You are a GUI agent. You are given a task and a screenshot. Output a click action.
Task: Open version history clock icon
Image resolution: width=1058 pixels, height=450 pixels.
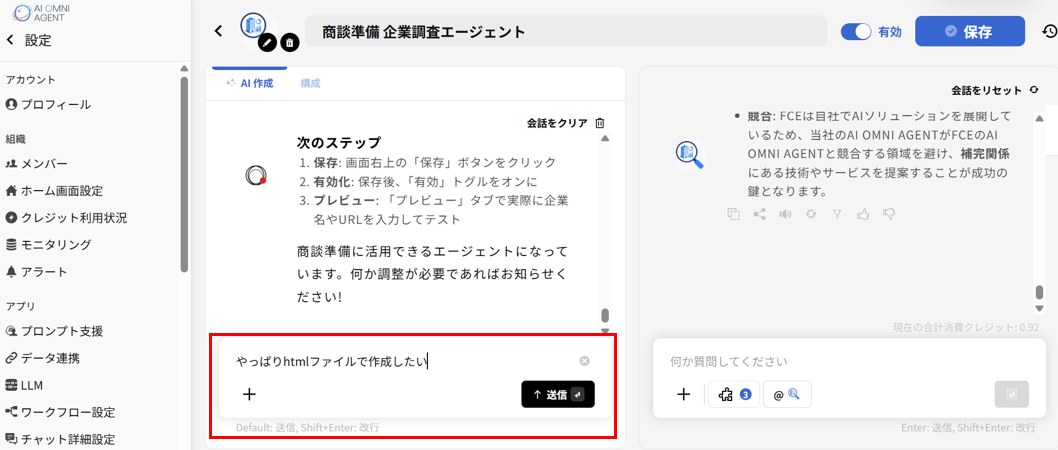pyautogui.click(x=1049, y=31)
